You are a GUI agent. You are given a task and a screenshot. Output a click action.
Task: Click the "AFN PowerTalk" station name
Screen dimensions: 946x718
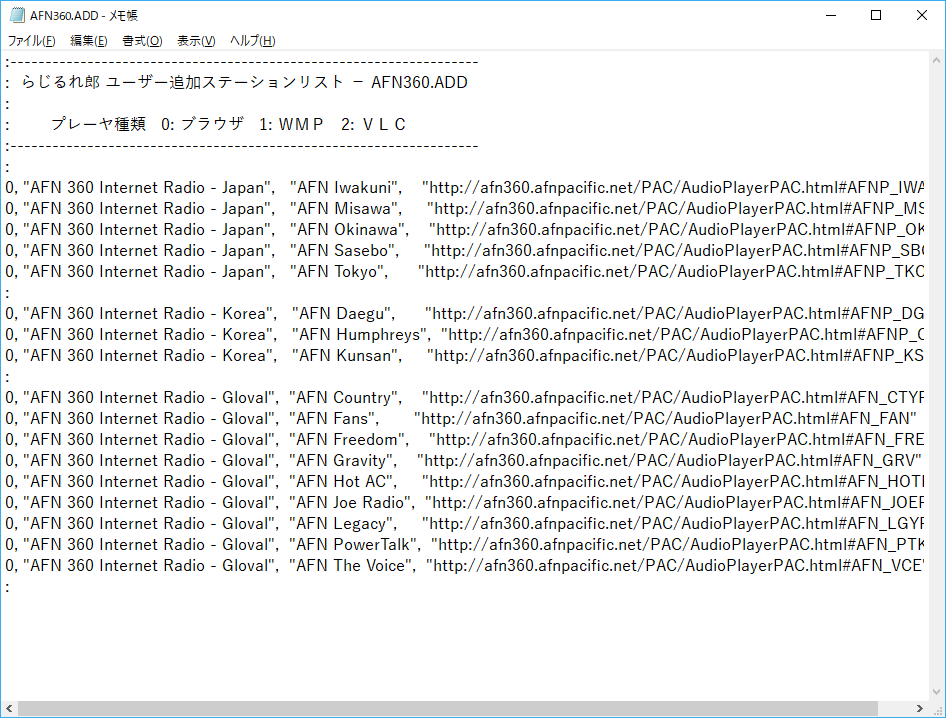click(354, 545)
